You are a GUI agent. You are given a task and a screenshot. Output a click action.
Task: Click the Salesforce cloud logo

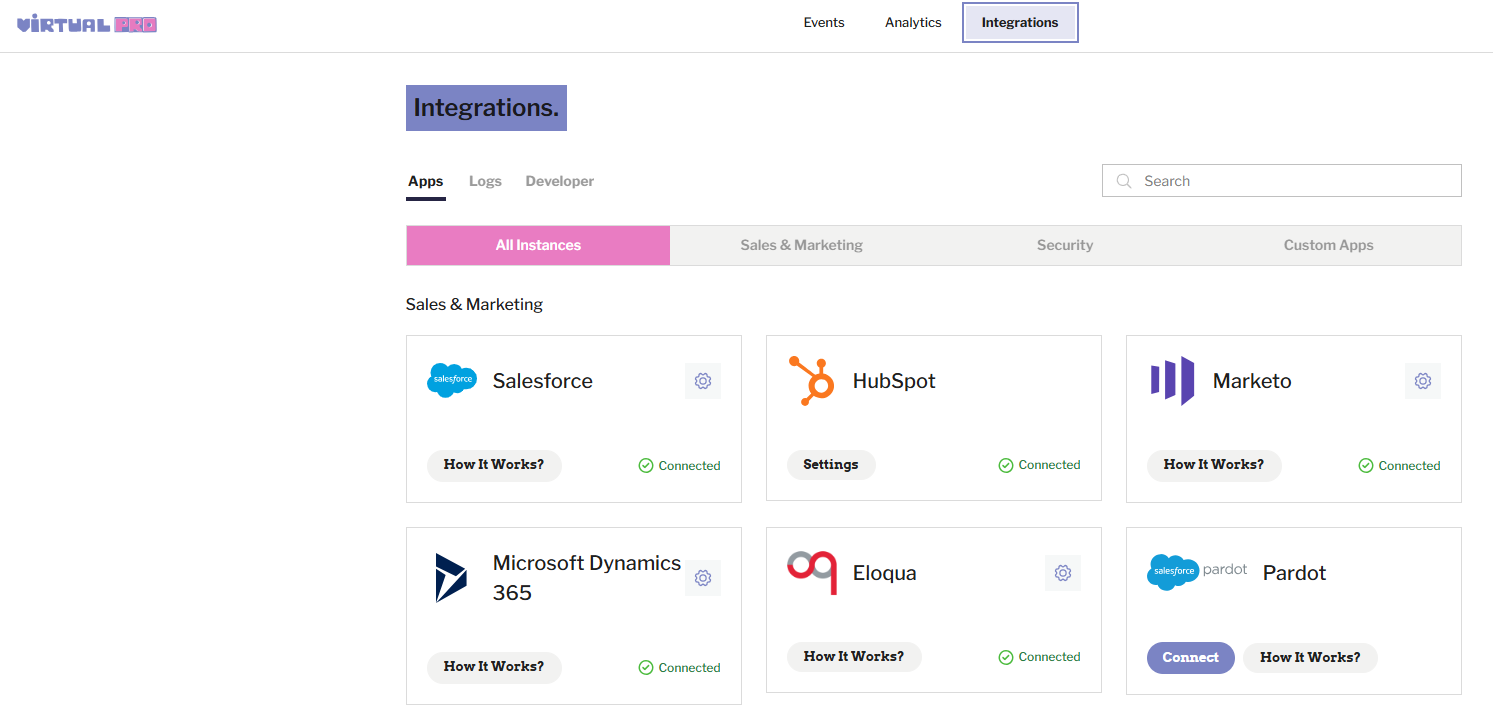point(452,380)
